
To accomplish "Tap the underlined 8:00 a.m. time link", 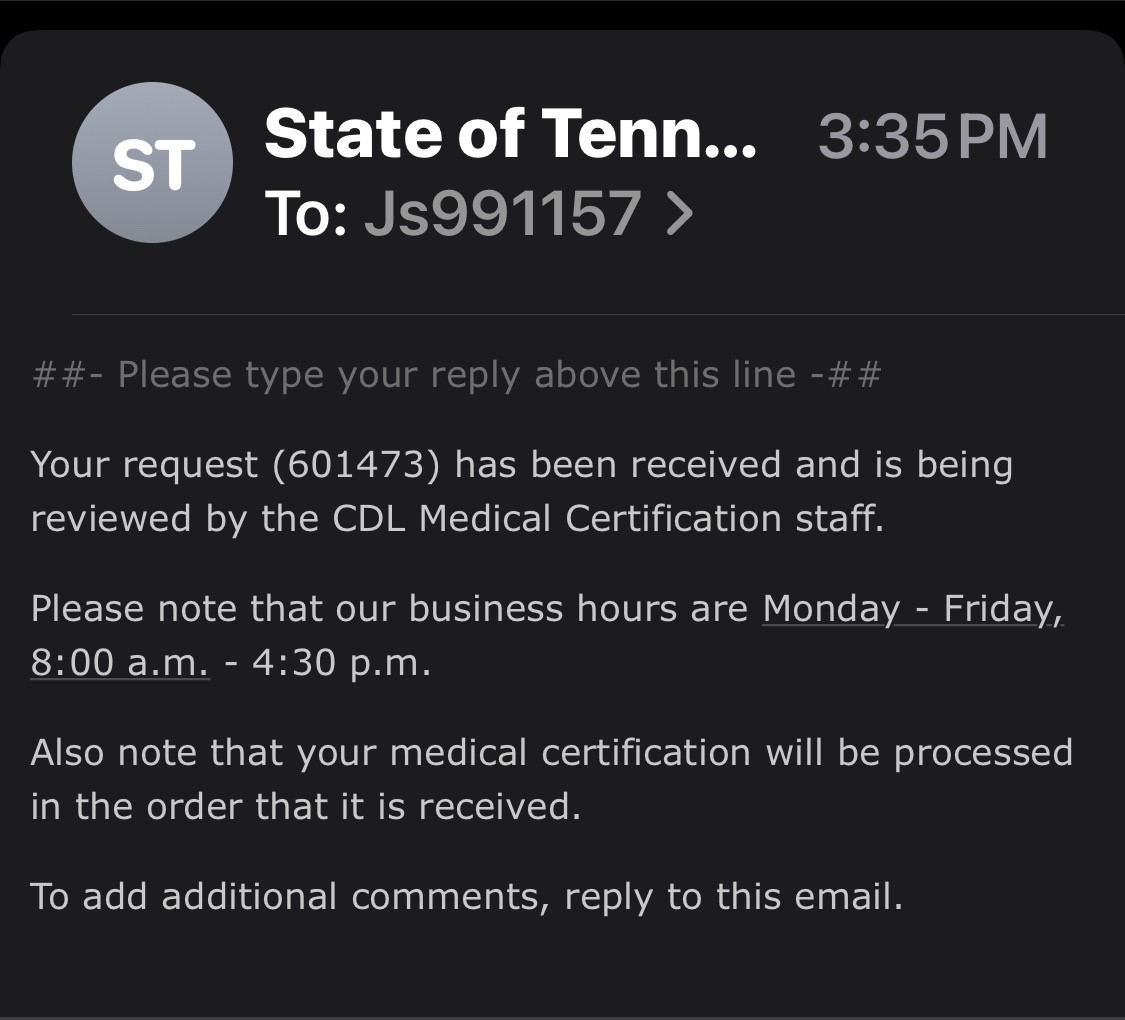I will 120,662.
